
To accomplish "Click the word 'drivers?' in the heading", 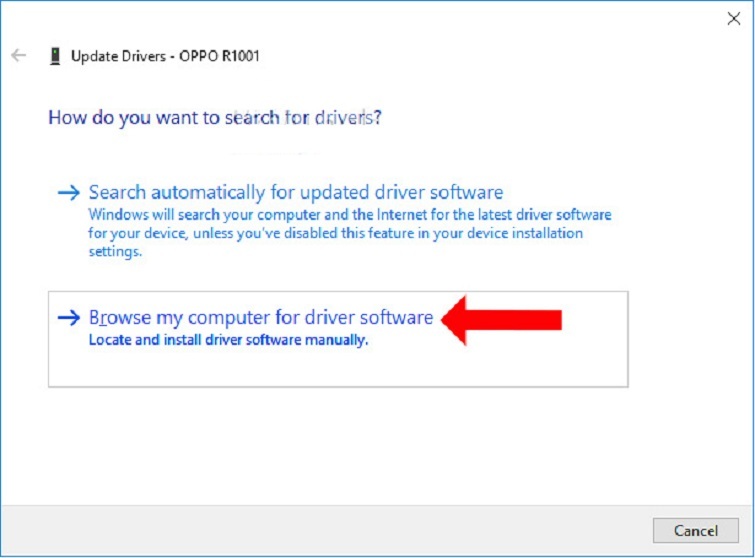I will pyautogui.click(x=347, y=118).
